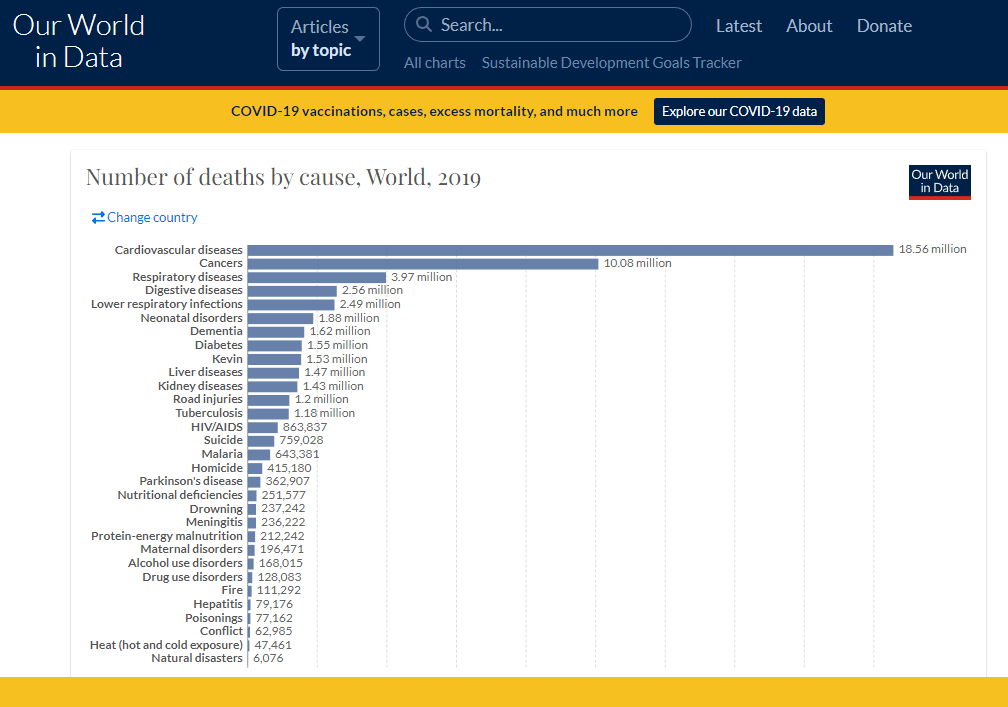Open the Latest menu item

[x=738, y=26]
